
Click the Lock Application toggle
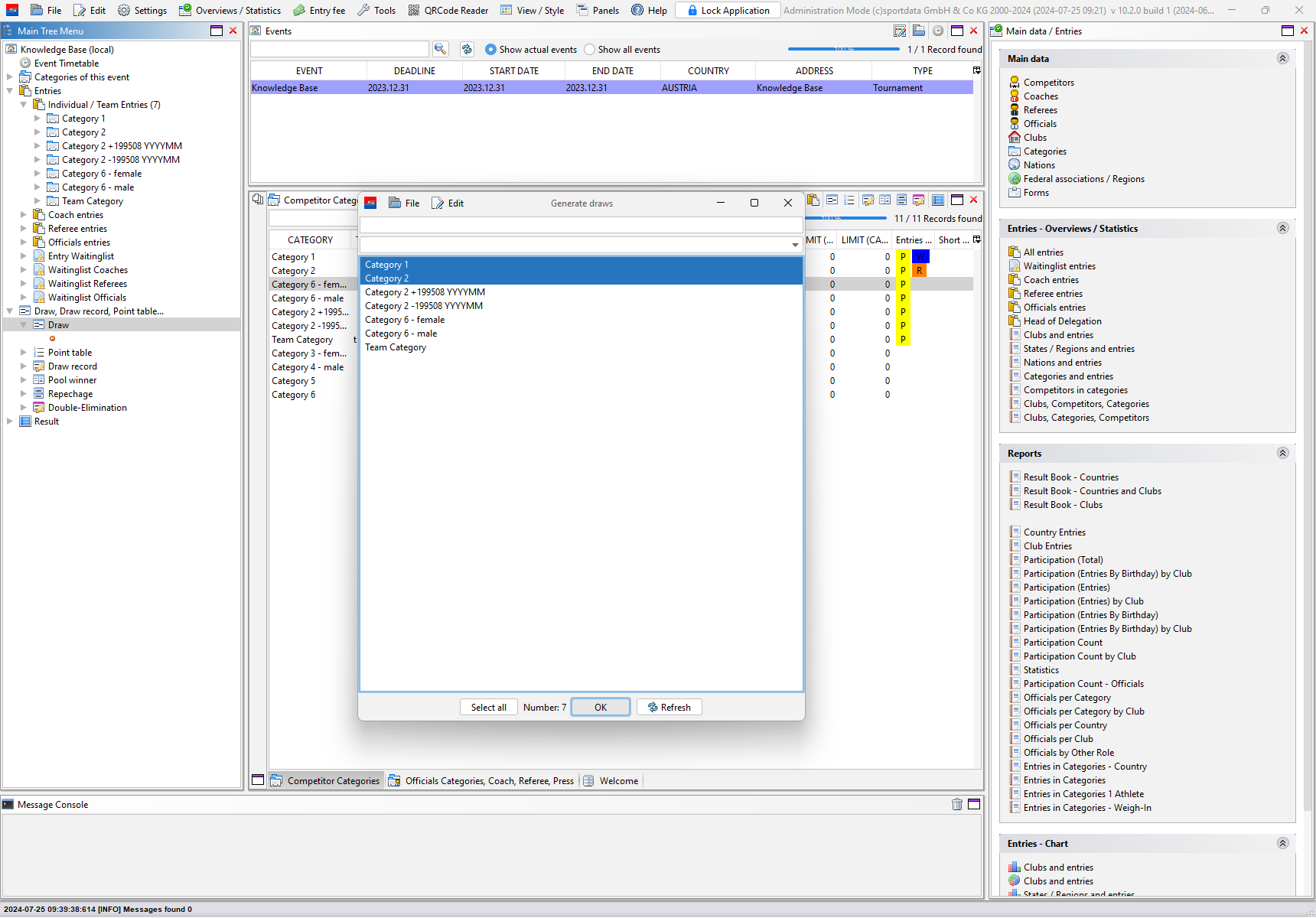click(728, 10)
